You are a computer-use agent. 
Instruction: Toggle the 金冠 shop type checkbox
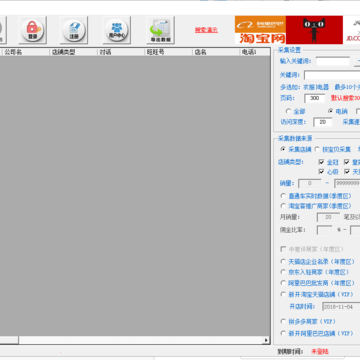tap(321, 162)
